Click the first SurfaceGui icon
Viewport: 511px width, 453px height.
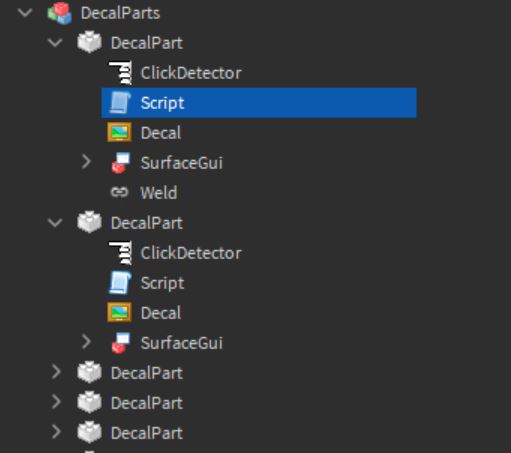(x=120, y=163)
